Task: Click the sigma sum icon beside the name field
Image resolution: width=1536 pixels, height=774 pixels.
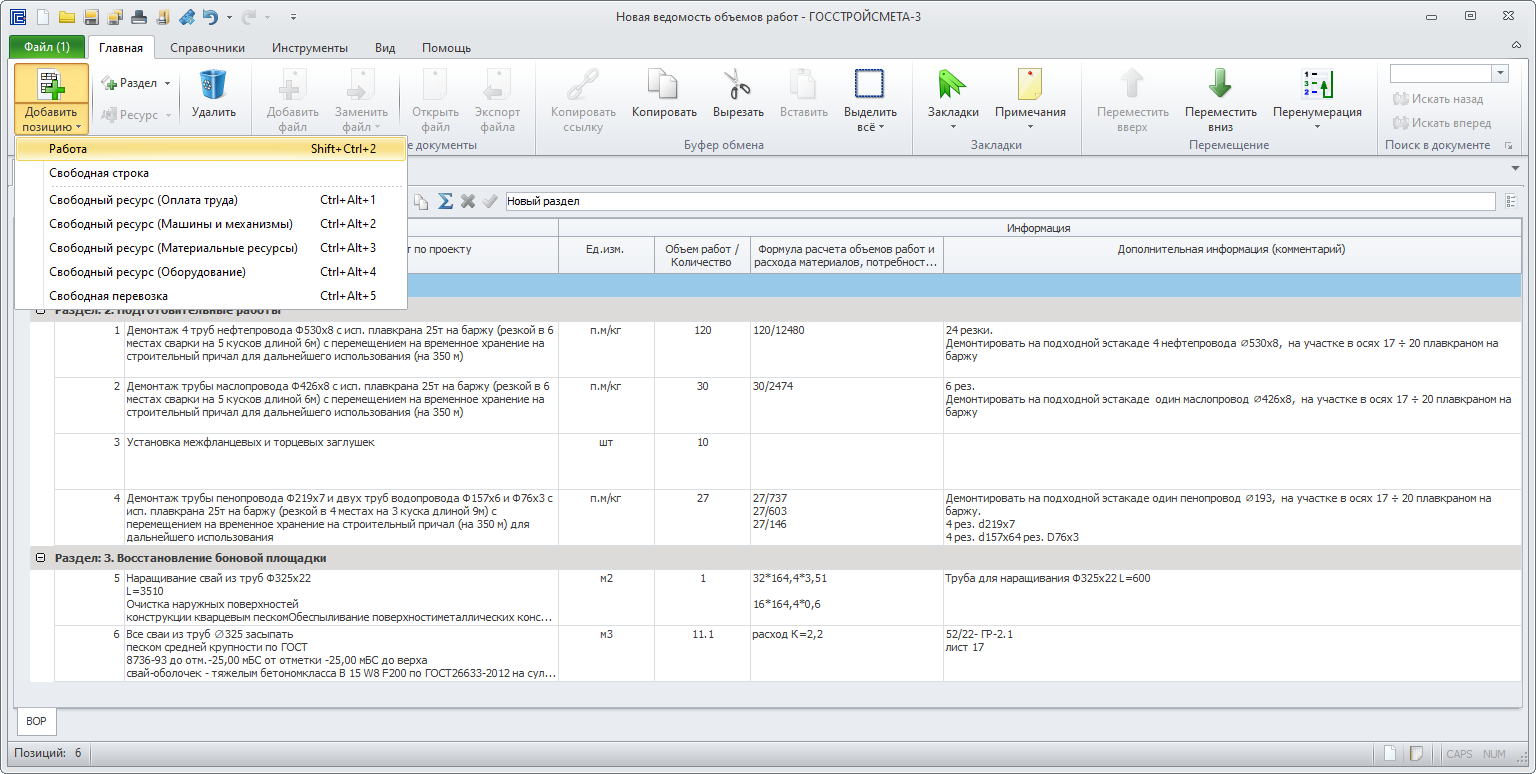Action: point(445,201)
